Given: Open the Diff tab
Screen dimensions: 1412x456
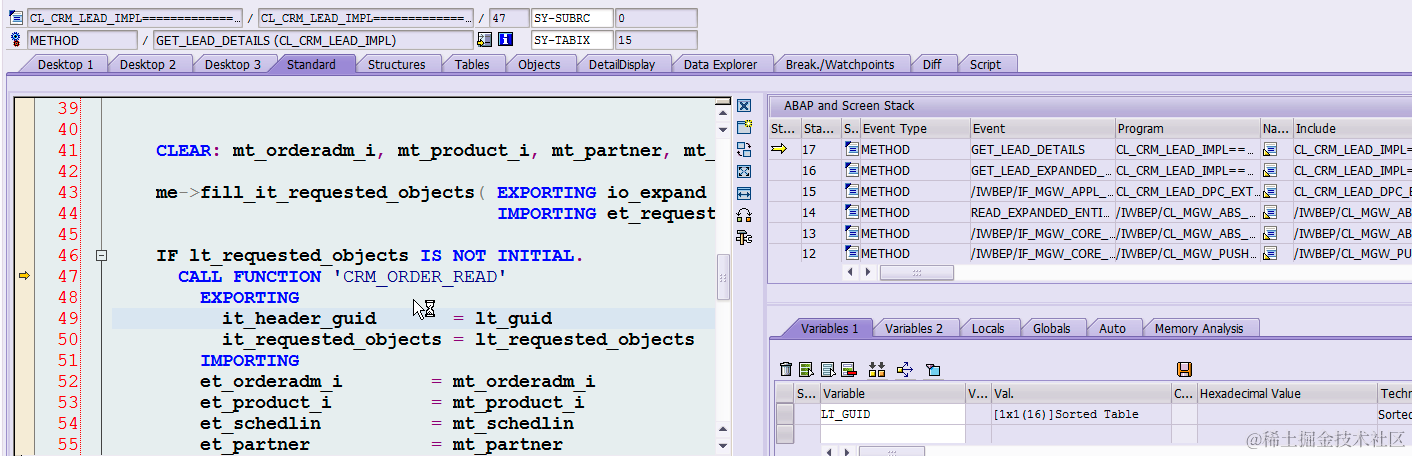Looking at the screenshot, I should (x=932, y=64).
